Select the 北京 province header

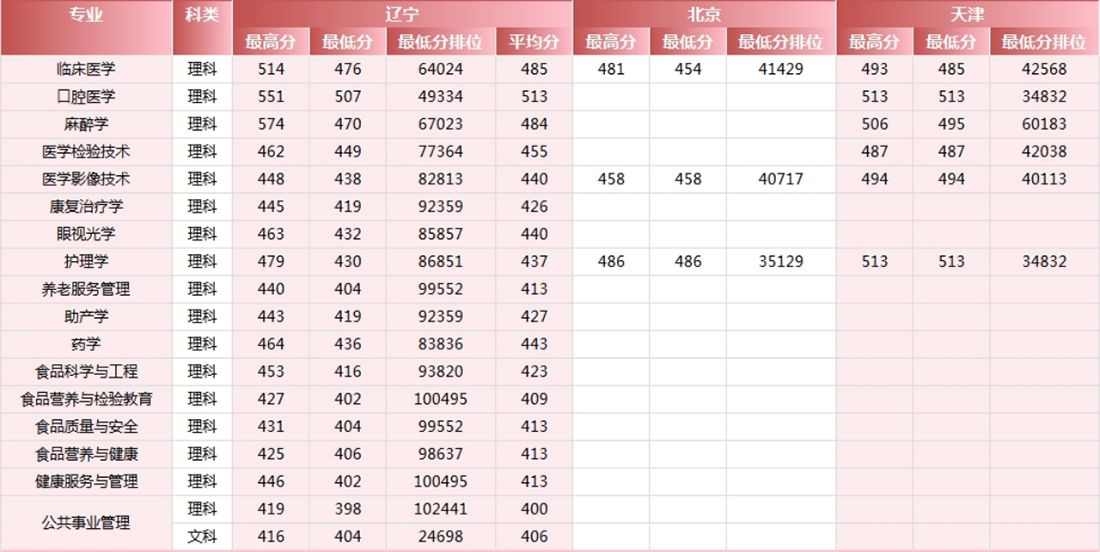(704, 15)
